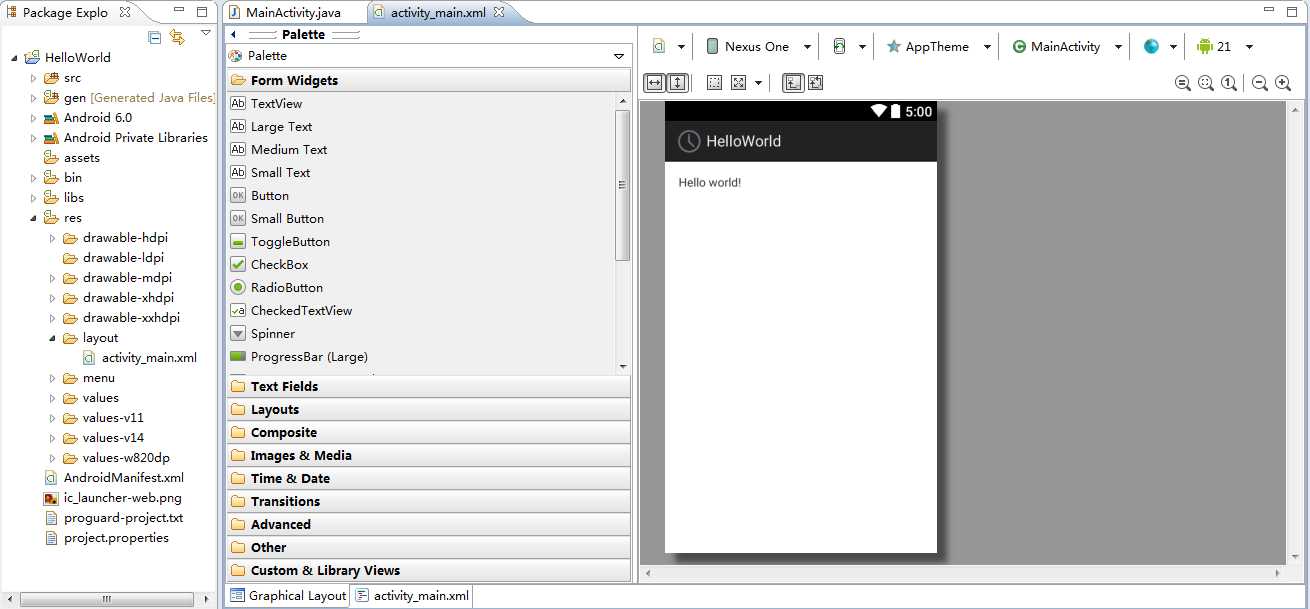Click the palette vertical scrollbar thumb

click(623, 184)
